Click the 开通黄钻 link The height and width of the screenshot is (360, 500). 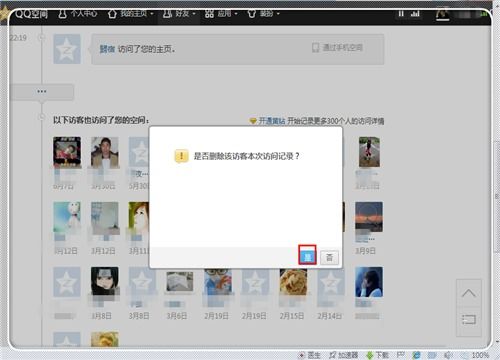click(x=272, y=121)
